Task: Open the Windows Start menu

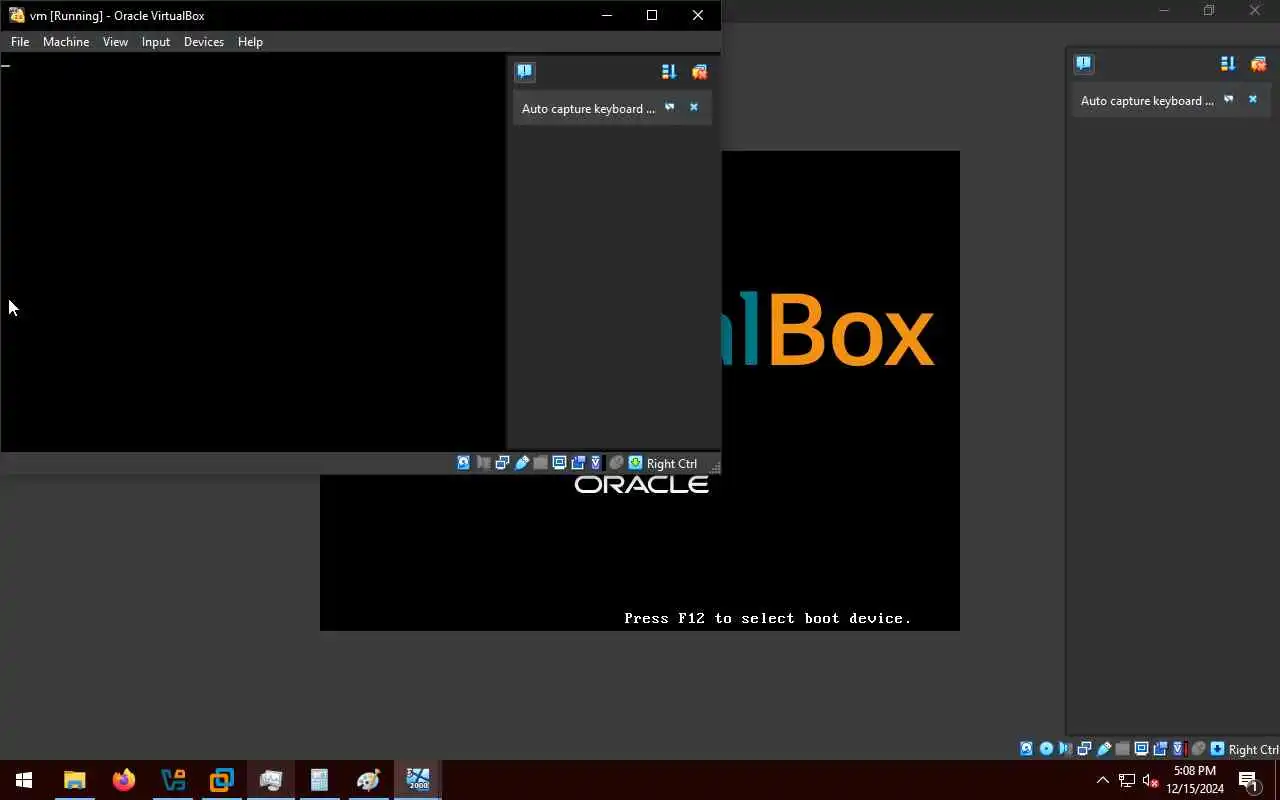Action: tap(24, 780)
